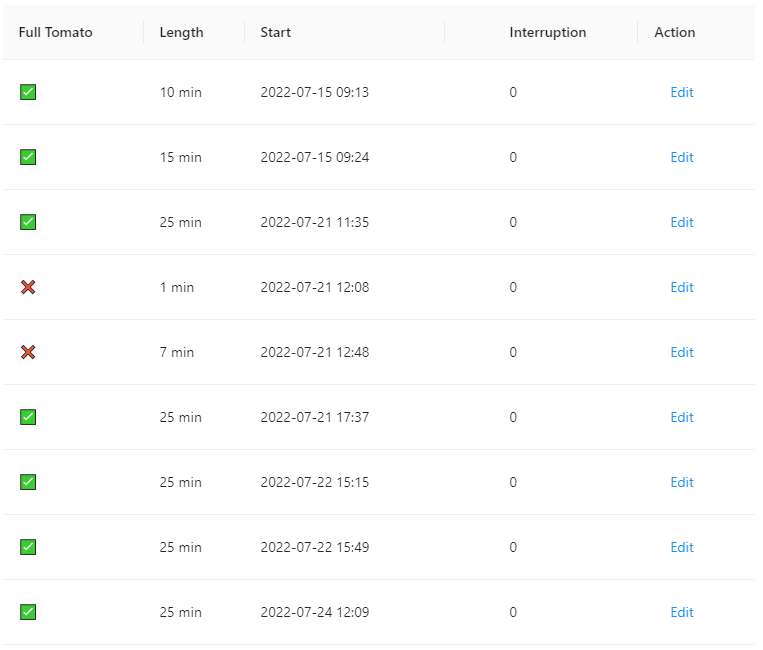
Task: Edit the tomato started 2022-07-21 17:37
Action: click(x=682, y=417)
